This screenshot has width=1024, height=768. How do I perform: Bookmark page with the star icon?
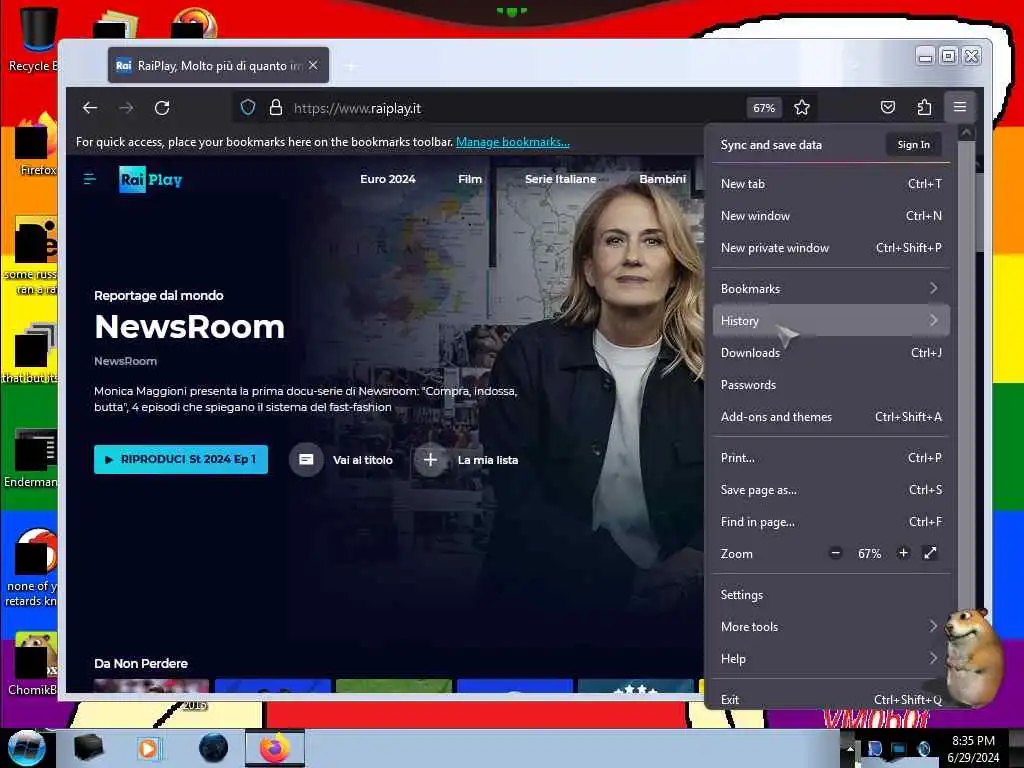click(802, 108)
